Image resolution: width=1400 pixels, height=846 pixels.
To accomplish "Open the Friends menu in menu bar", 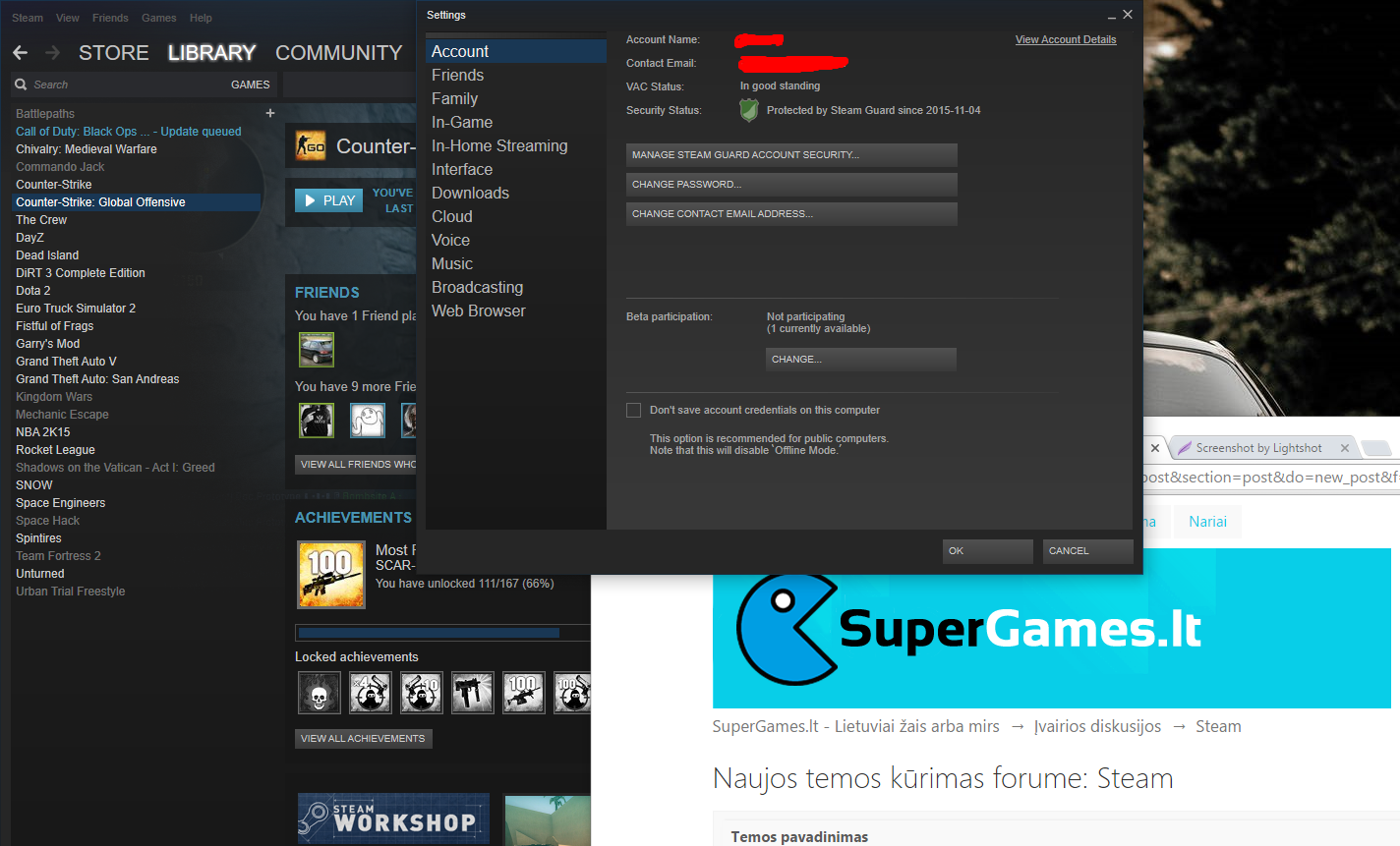I will click(x=110, y=18).
